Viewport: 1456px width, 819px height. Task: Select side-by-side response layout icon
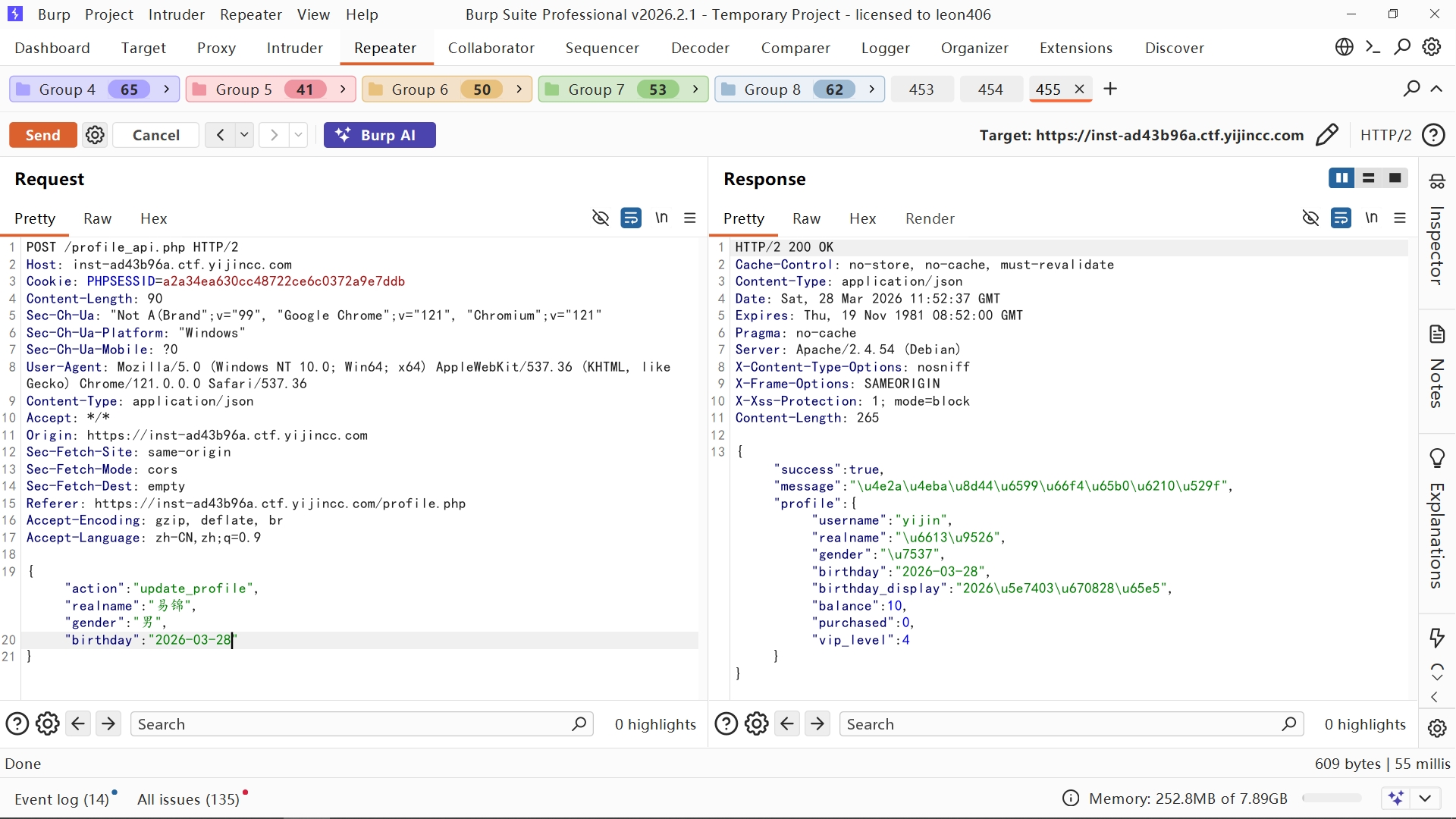(x=1341, y=177)
